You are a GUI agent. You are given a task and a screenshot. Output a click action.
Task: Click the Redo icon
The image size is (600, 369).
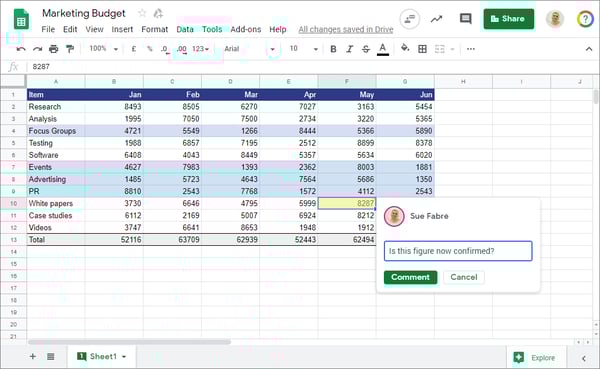[x=38, y=49]
